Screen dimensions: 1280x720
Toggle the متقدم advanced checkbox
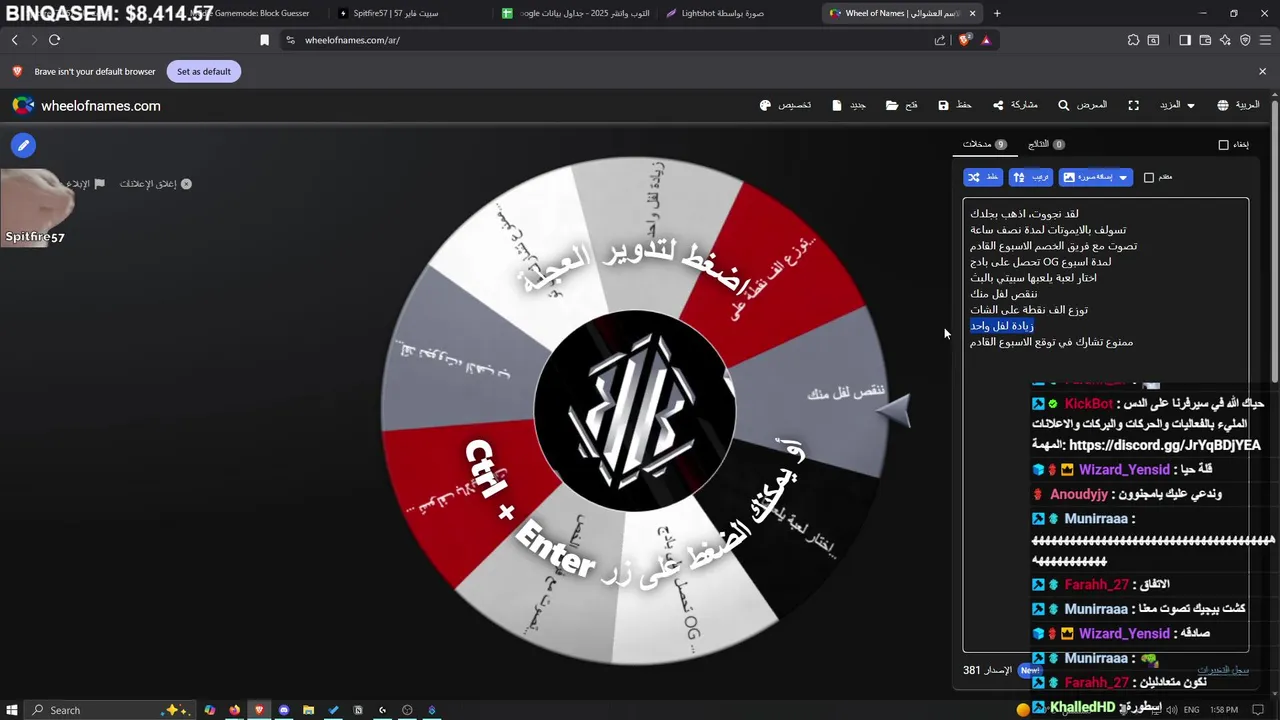[x=1149, y=177]
